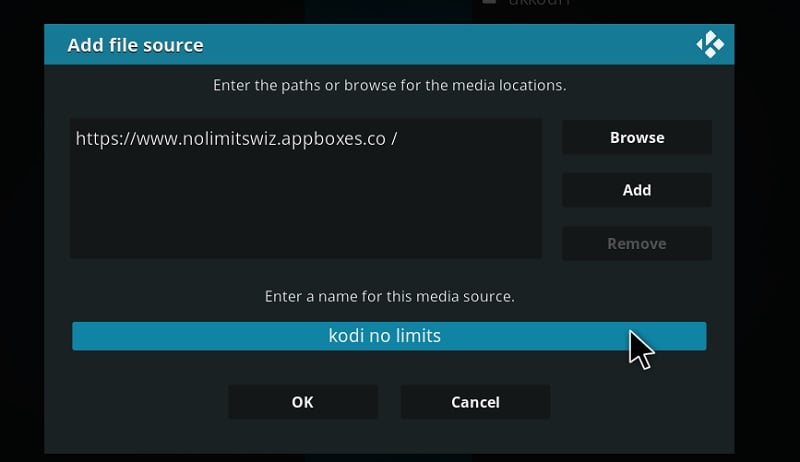The width and height of the screenshot is (800, 462).
Task: Confirm the file source with OK
Action: 303,402
